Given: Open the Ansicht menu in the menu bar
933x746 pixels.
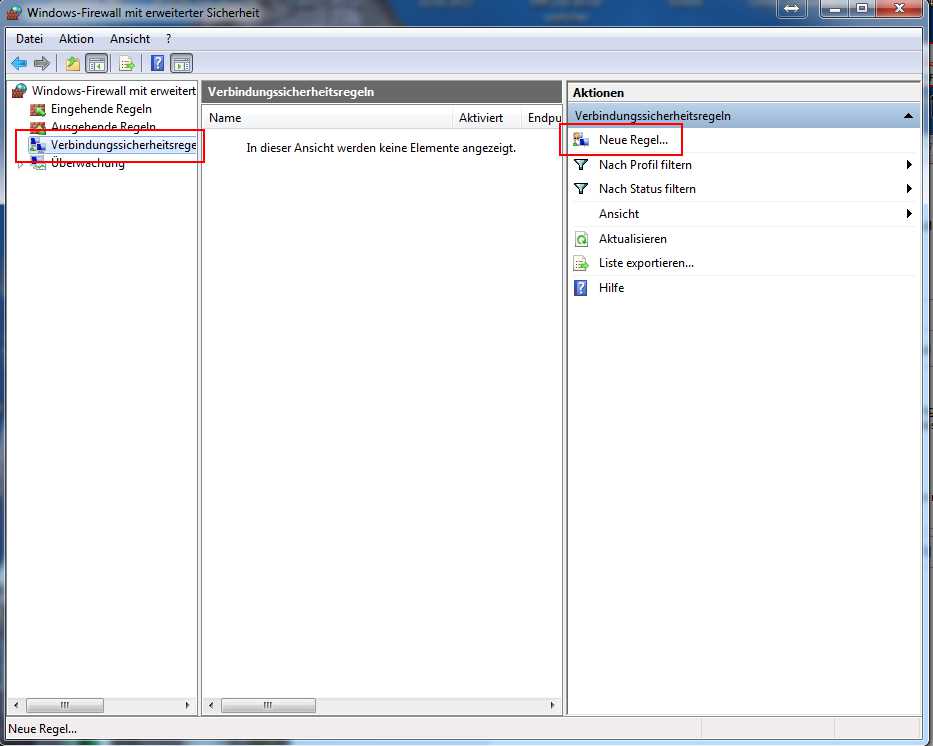Looking at the screenshot, I should 130,39.
